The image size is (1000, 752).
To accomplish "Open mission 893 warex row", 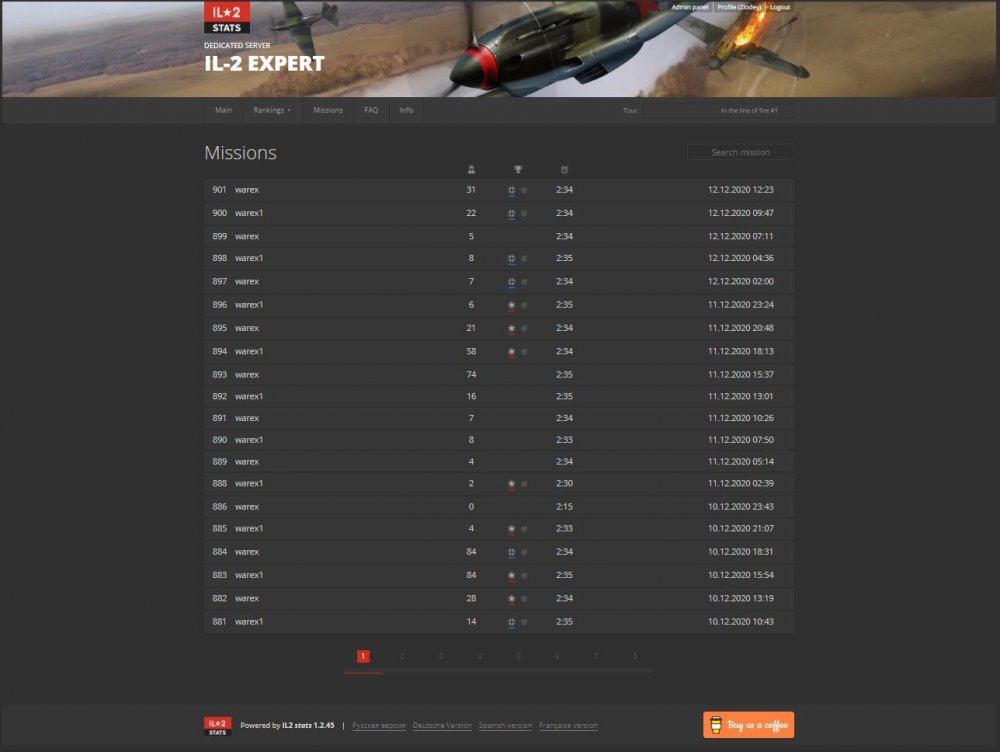I will point(499,375).
